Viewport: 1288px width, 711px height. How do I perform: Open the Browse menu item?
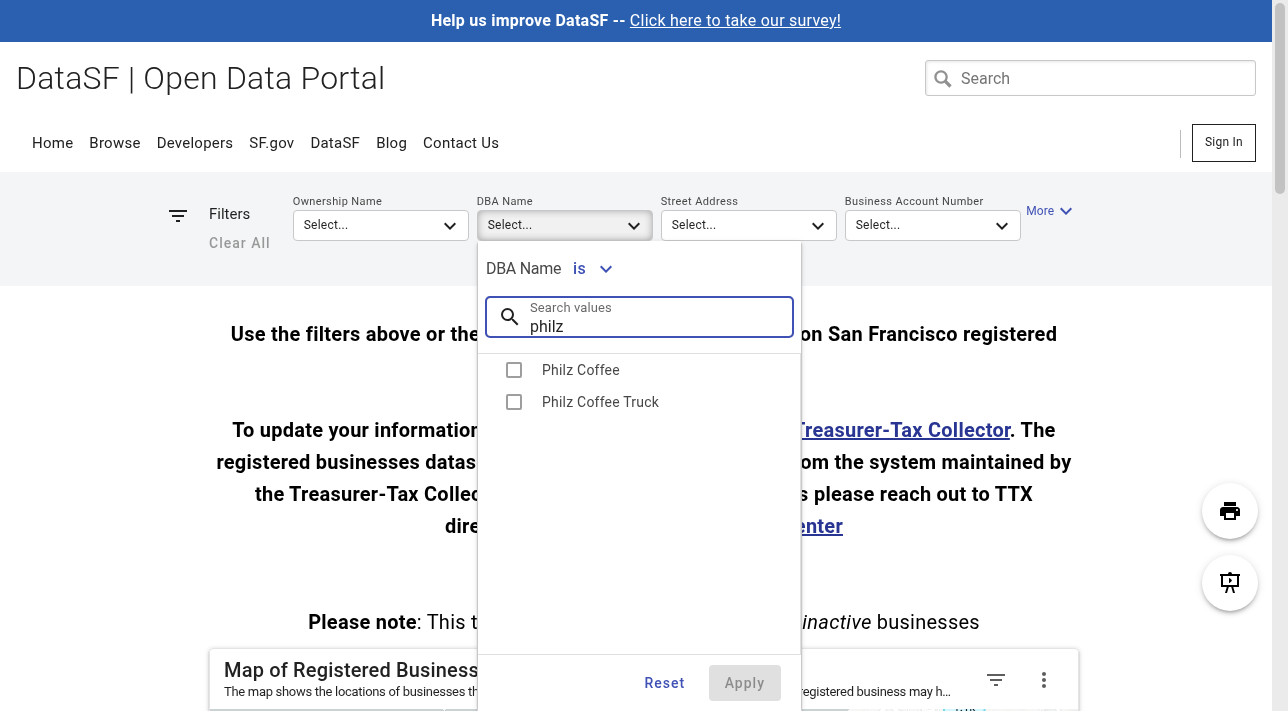pyautogui.click(x=115, y=143)
